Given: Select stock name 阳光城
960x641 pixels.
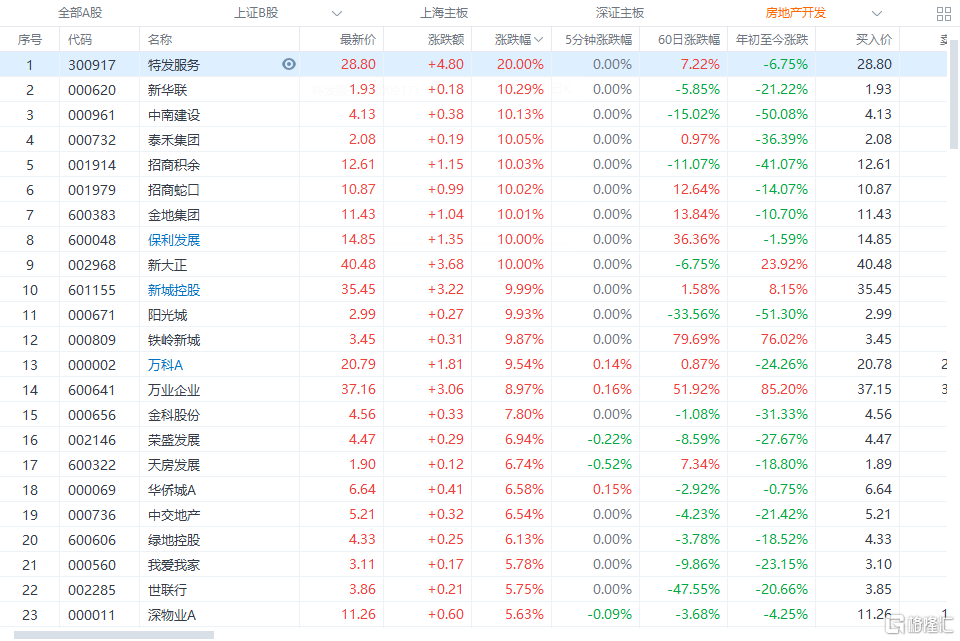Looking at the screenshot, I should [x=167, y=315].
